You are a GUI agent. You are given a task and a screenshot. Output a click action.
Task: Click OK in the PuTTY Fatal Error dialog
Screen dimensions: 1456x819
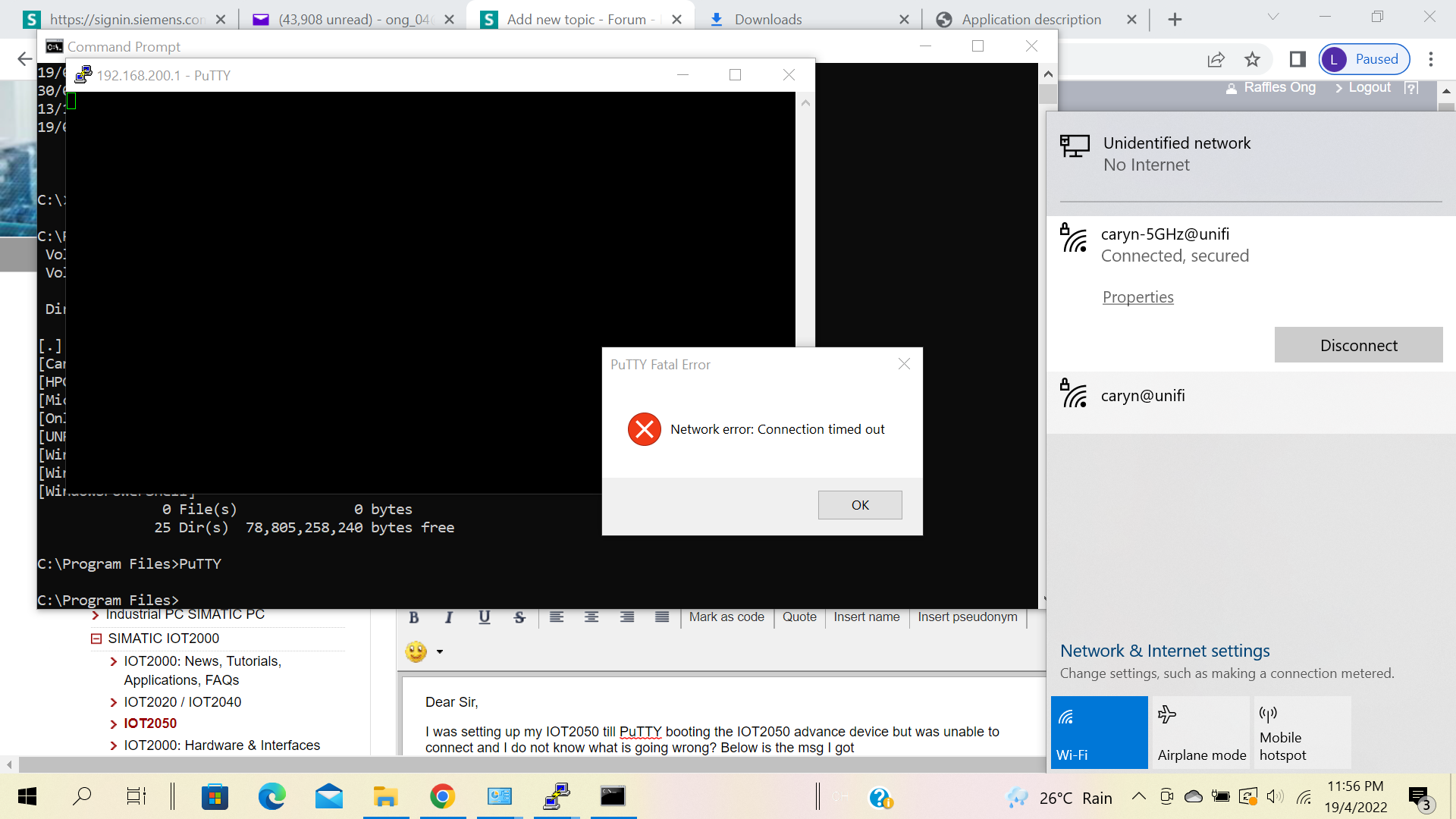tap(859, 505)
